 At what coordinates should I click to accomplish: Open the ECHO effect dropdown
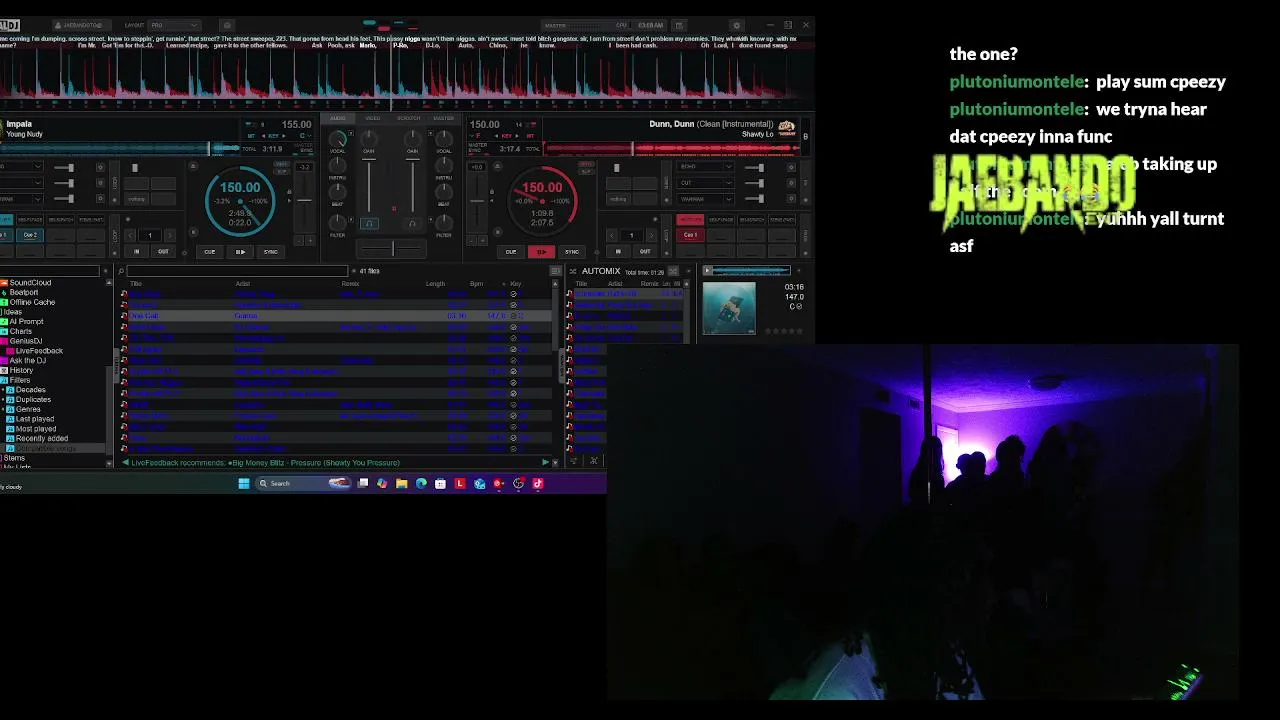click(x=703, y=167)
